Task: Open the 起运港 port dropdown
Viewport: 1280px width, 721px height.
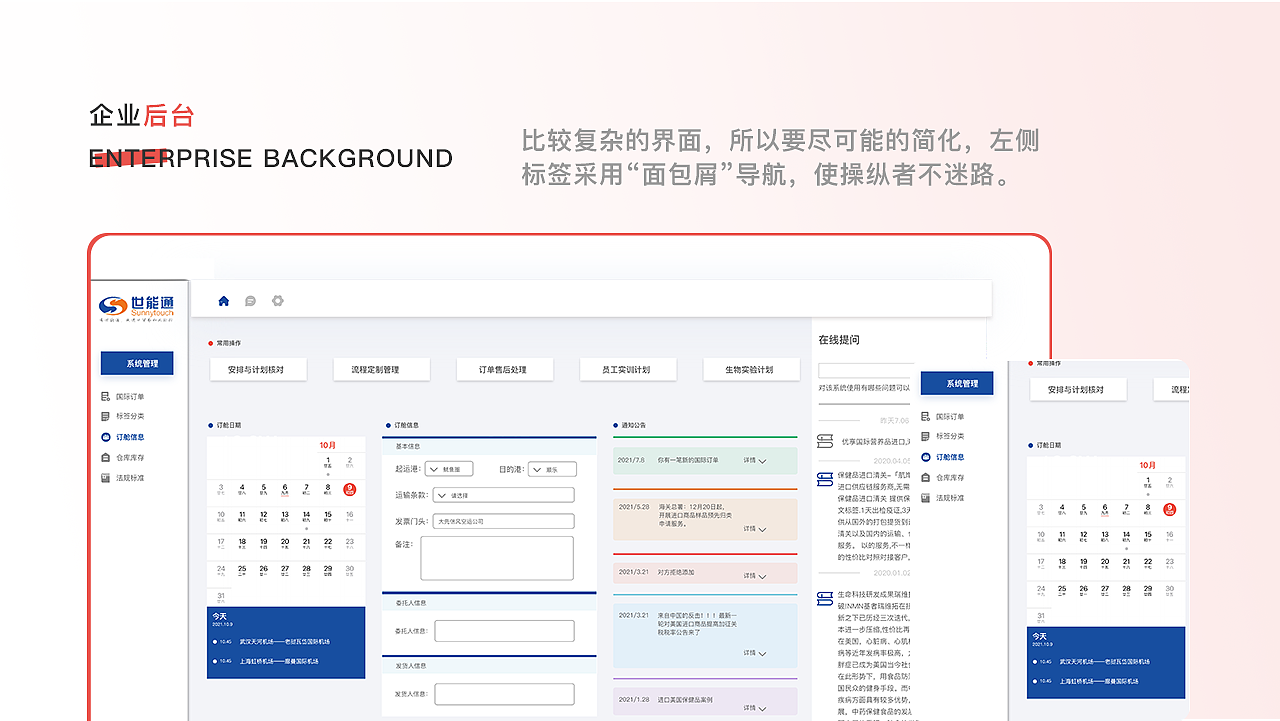Action: (449, 469)
